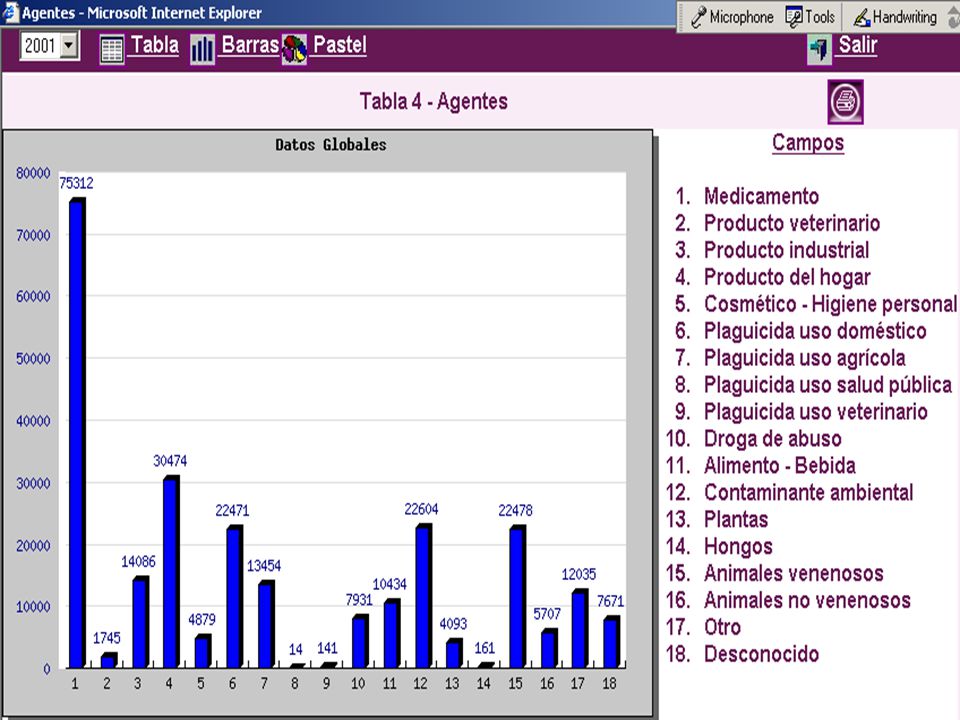The height and width of the screenshot is (720, 960).
Task: Click the Tabla grid icon
Action: (x=111, y=50)
